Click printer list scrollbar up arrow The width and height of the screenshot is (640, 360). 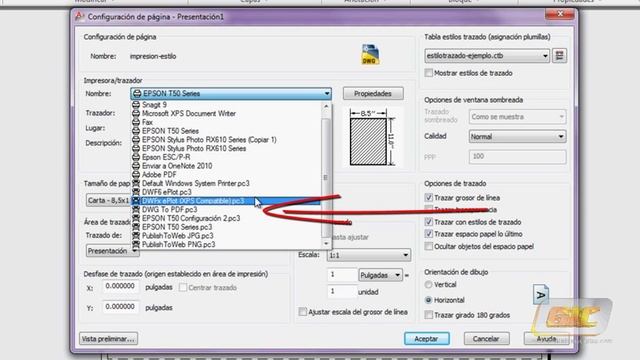pyautogui.click(x=326, y=106)
